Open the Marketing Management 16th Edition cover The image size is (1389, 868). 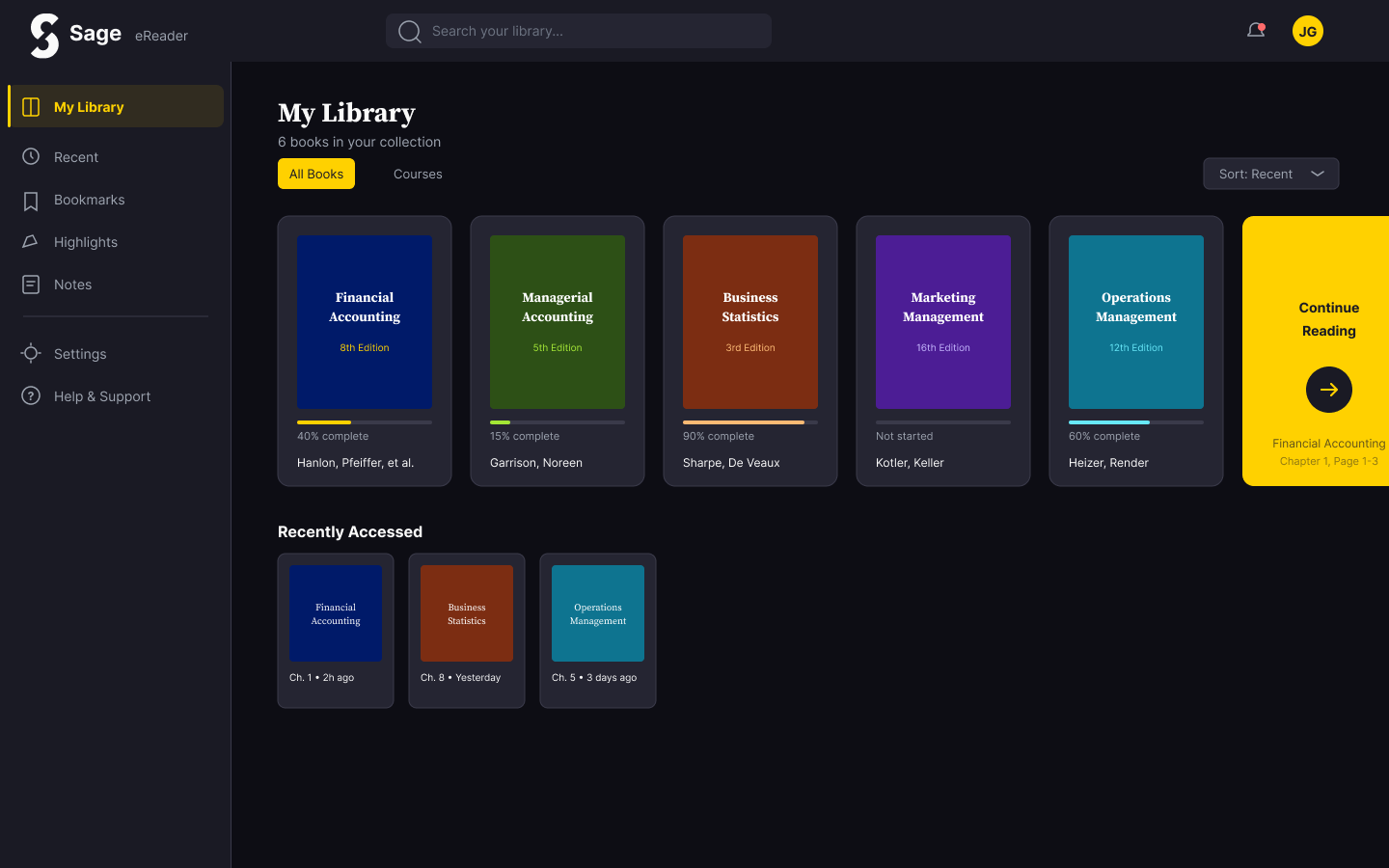[x=943, y=322]
